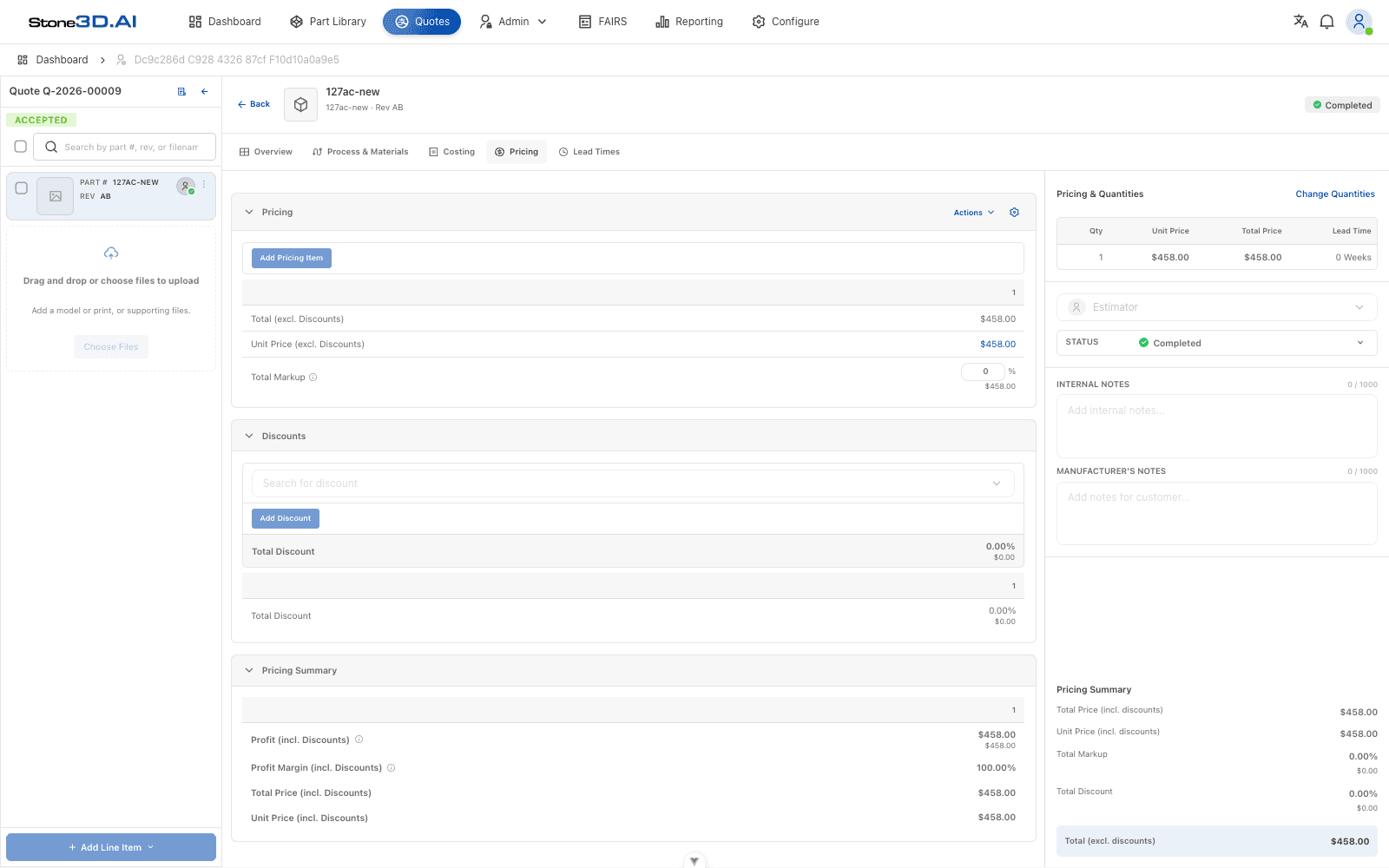Click the Profit Margin info icon
Image resolution: width=1389 pixels, height=868 pixels.
tap(391, 768)
